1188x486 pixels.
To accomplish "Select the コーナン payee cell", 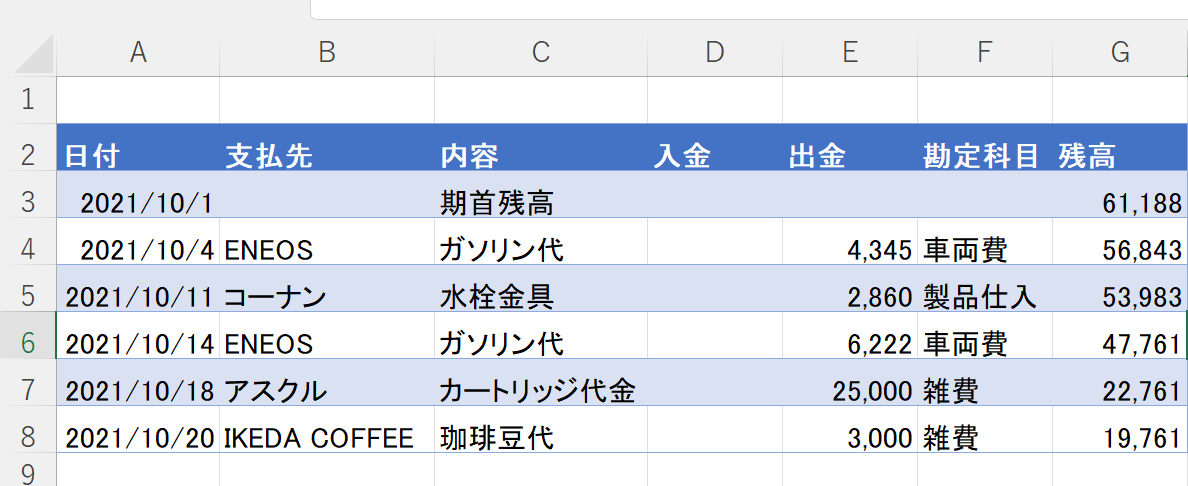I will pyautogui.click(x=326, y=296).
